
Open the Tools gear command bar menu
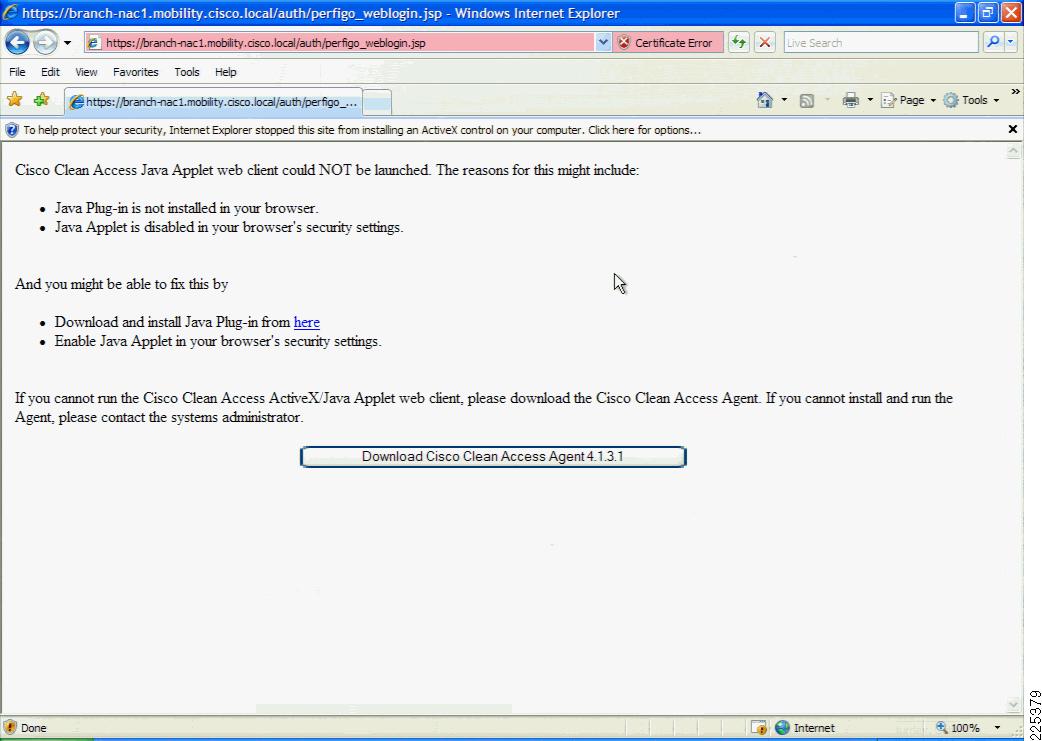[x=971, y=100]
